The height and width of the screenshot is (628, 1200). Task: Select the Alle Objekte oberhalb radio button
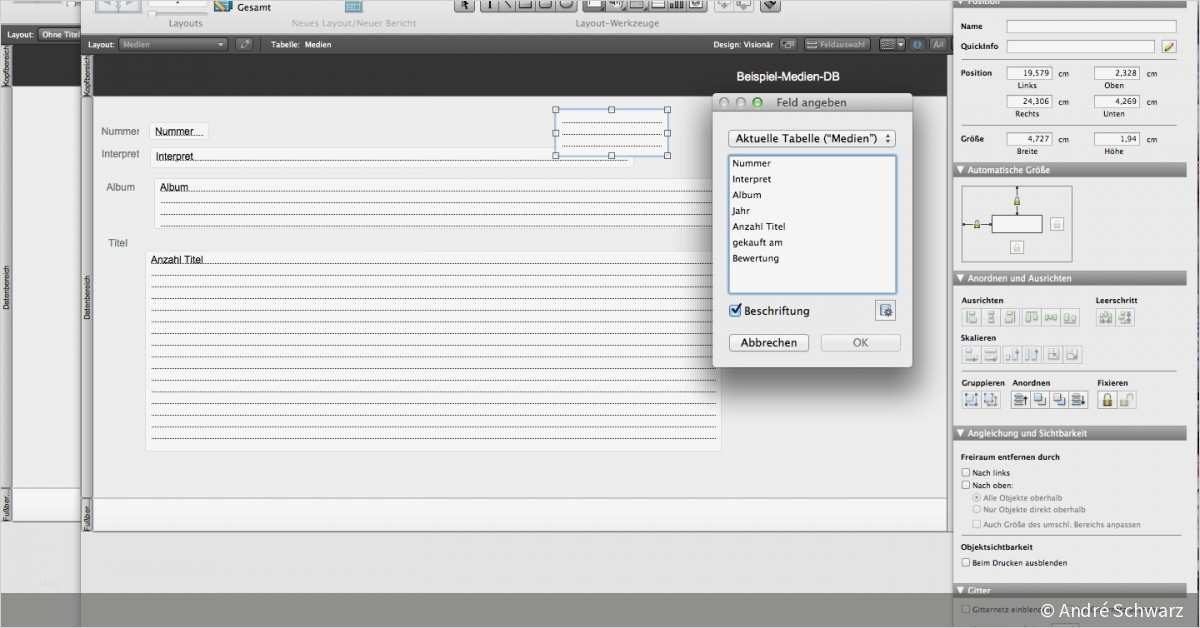click(978, 497)
